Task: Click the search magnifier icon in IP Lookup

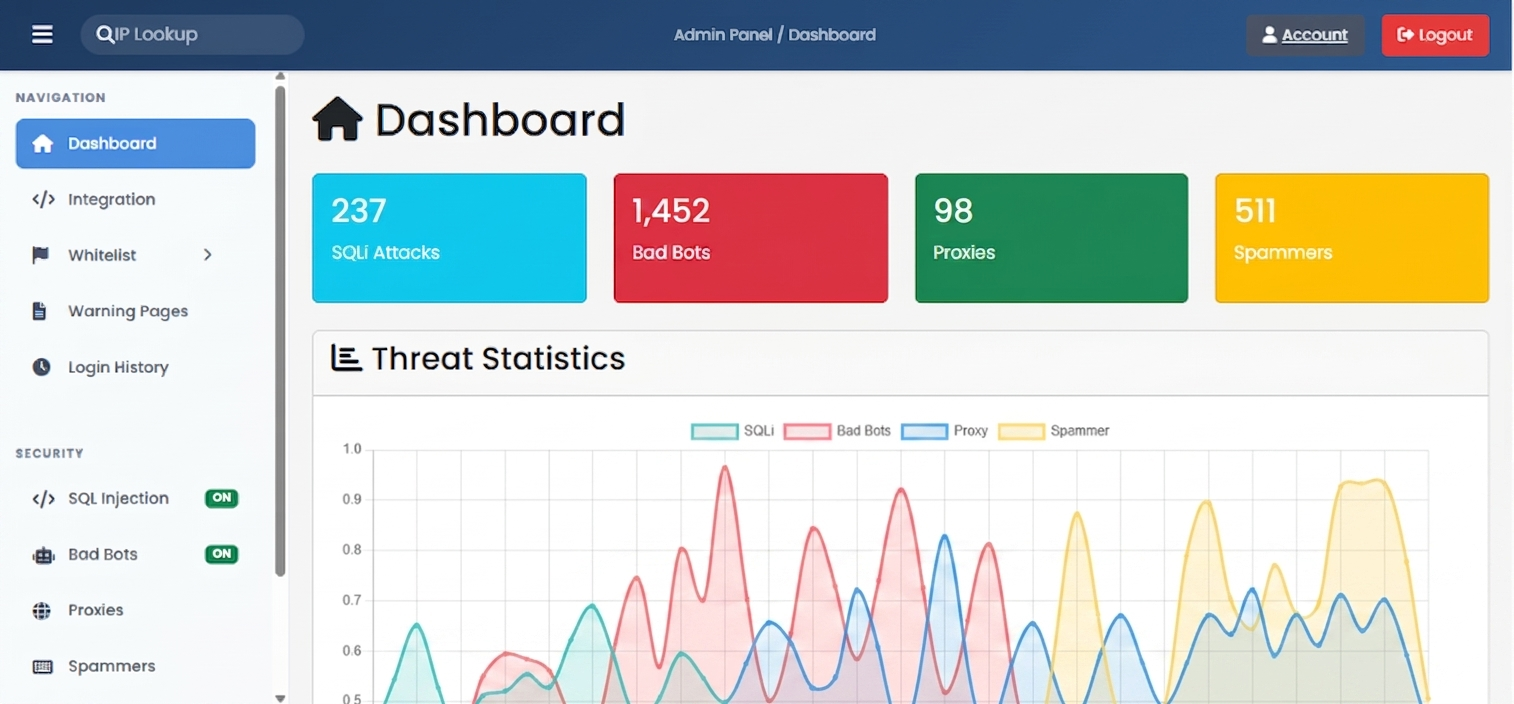Action: [x=105, y=35]
